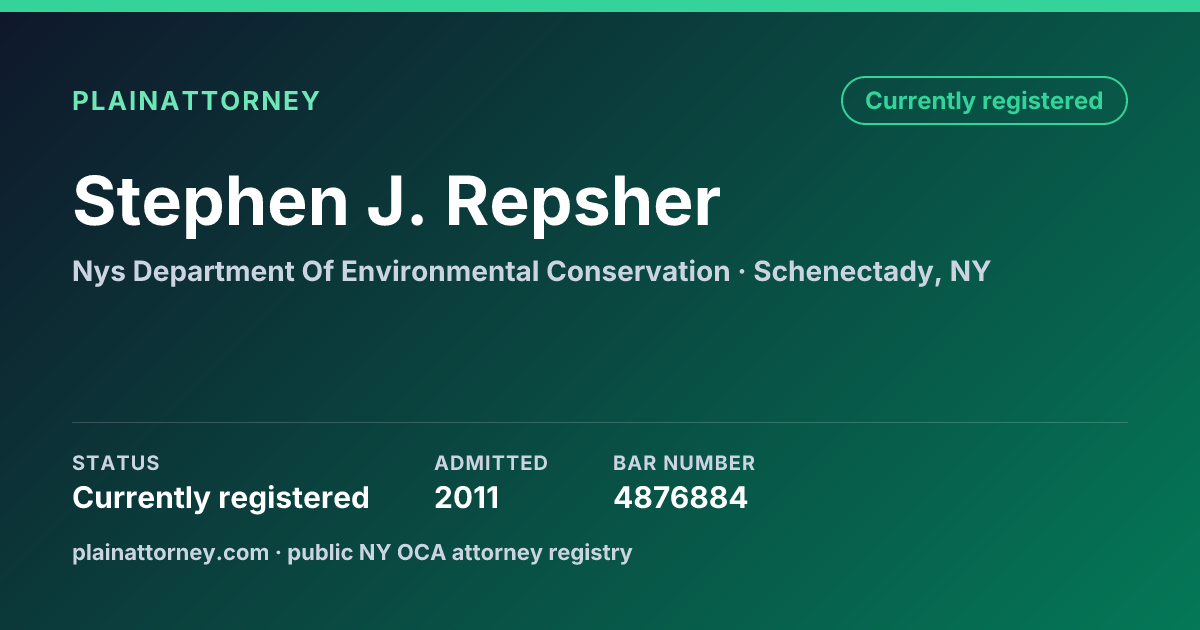Click the BAR NUMBER label

[x=684, y=463]
